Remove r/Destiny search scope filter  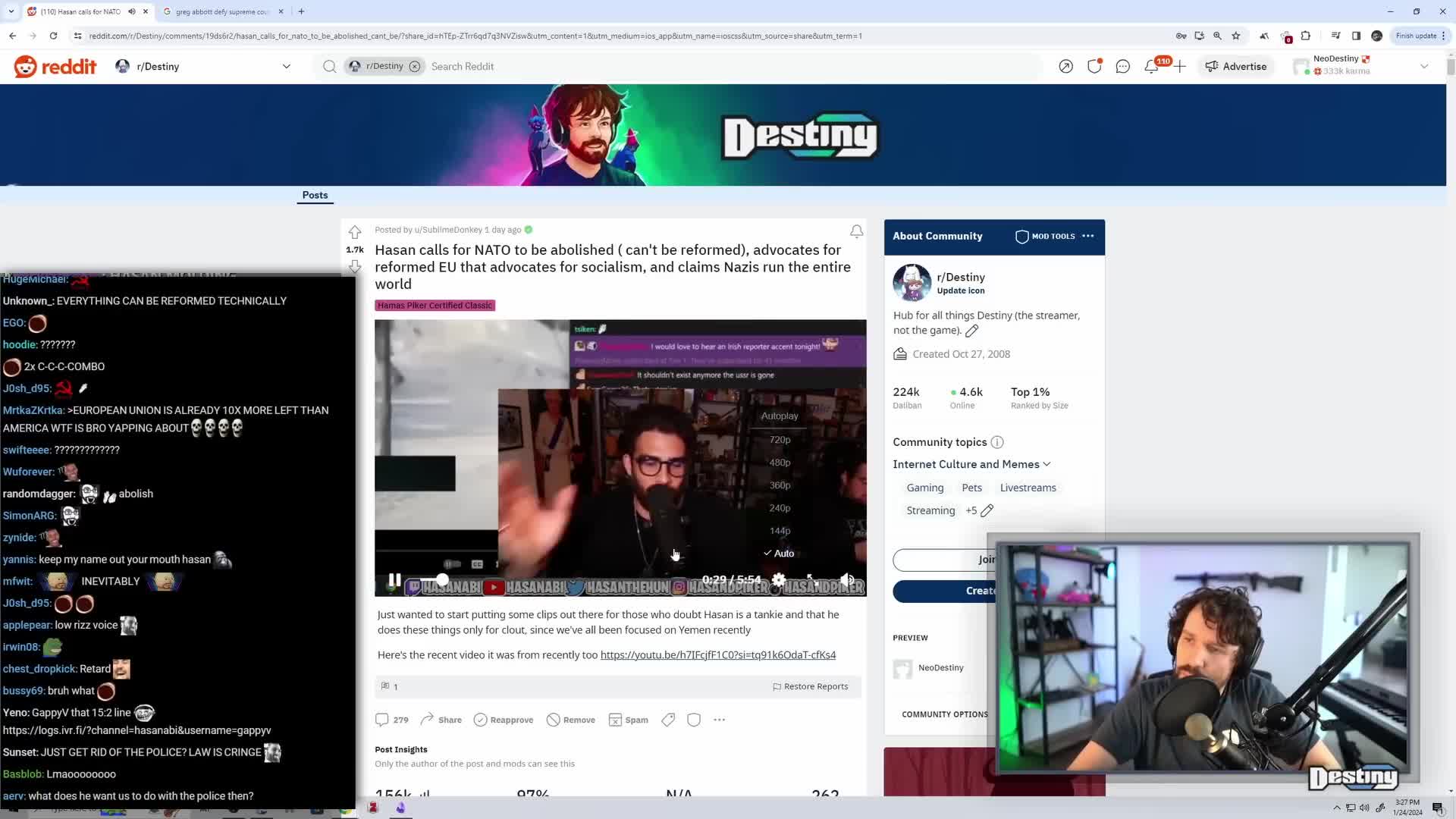(x=415, y=67)
